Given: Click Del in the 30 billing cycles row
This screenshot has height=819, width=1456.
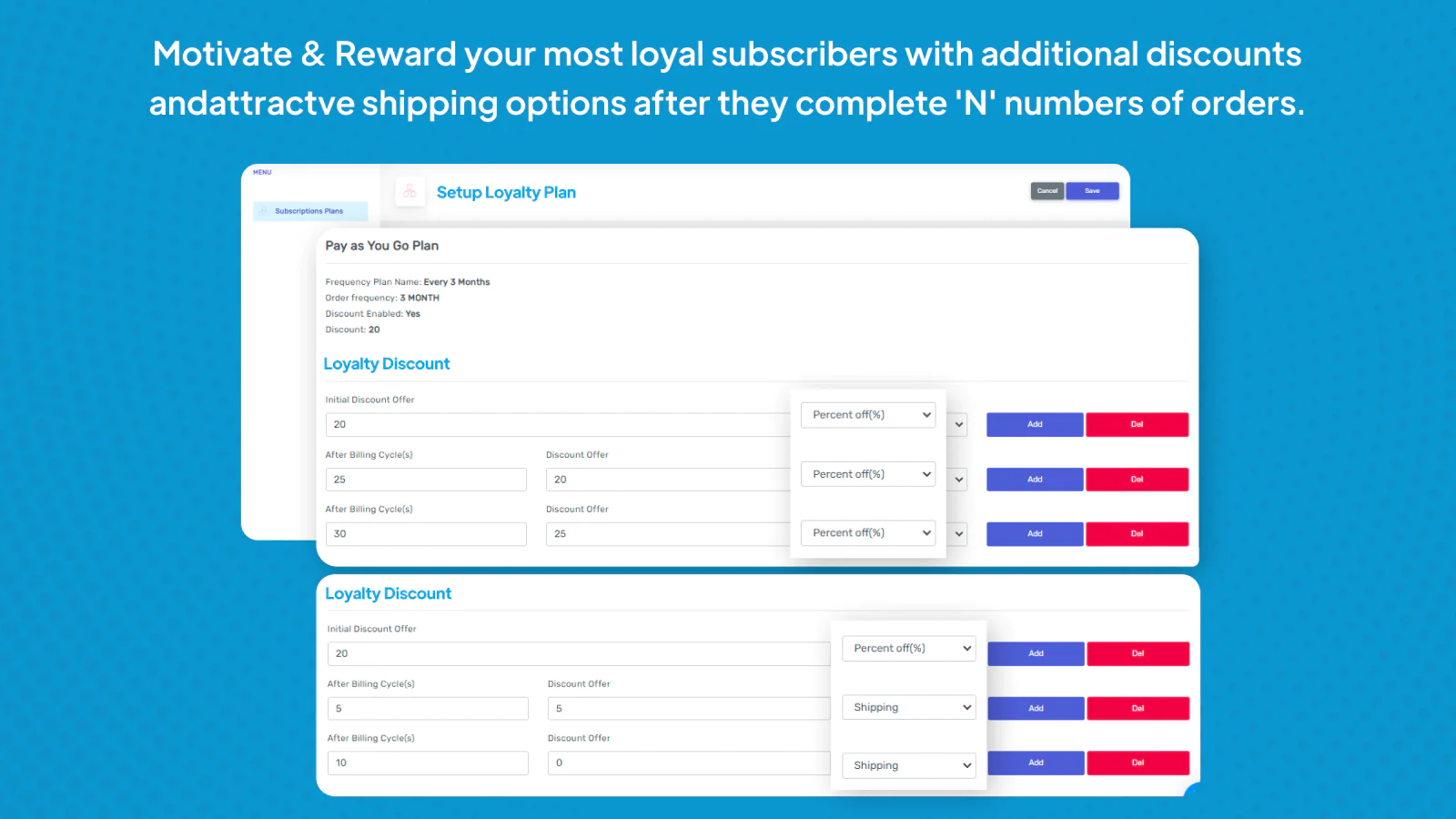Looking at the screenshot, I should tap(1137, 534).
